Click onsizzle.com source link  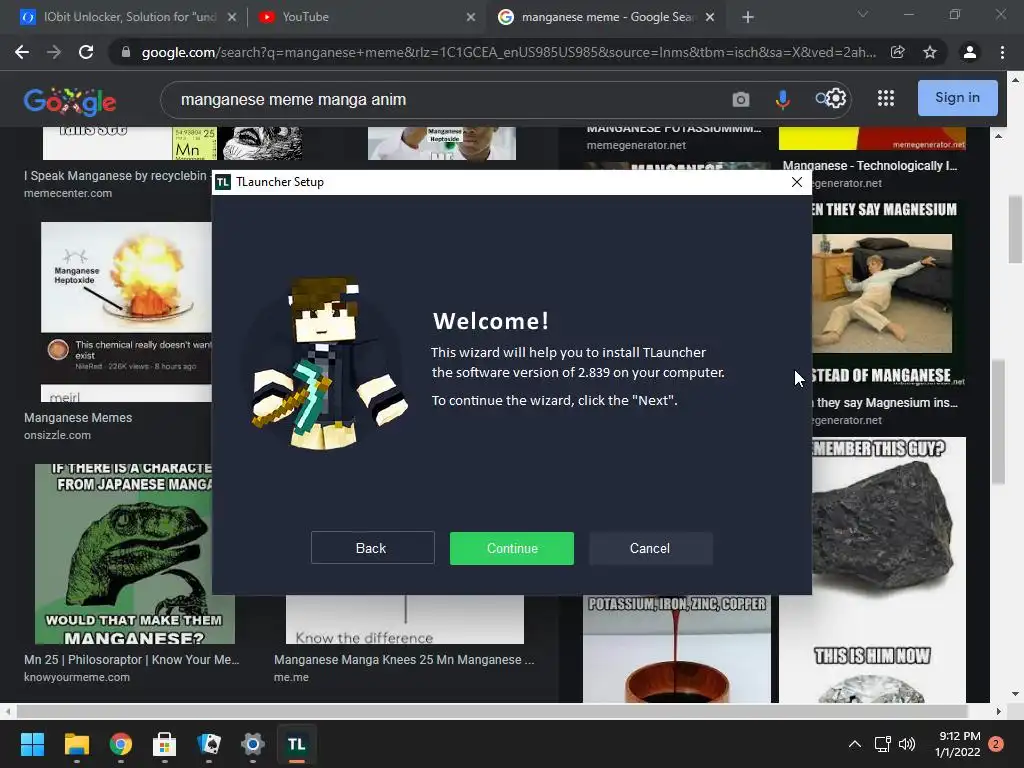[57, 435]
